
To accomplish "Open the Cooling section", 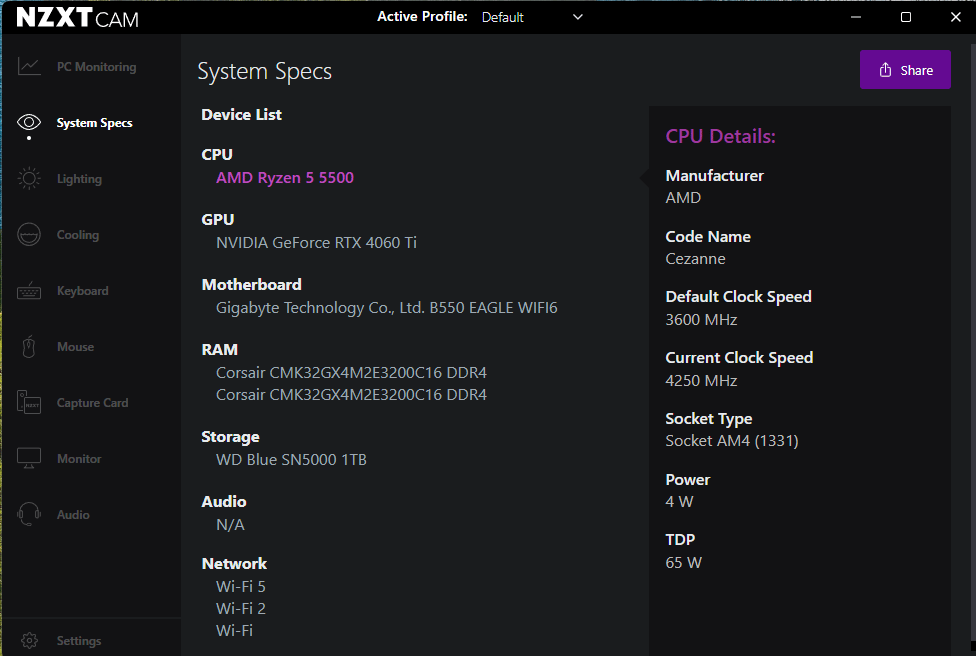I will (x=78, y=235).
